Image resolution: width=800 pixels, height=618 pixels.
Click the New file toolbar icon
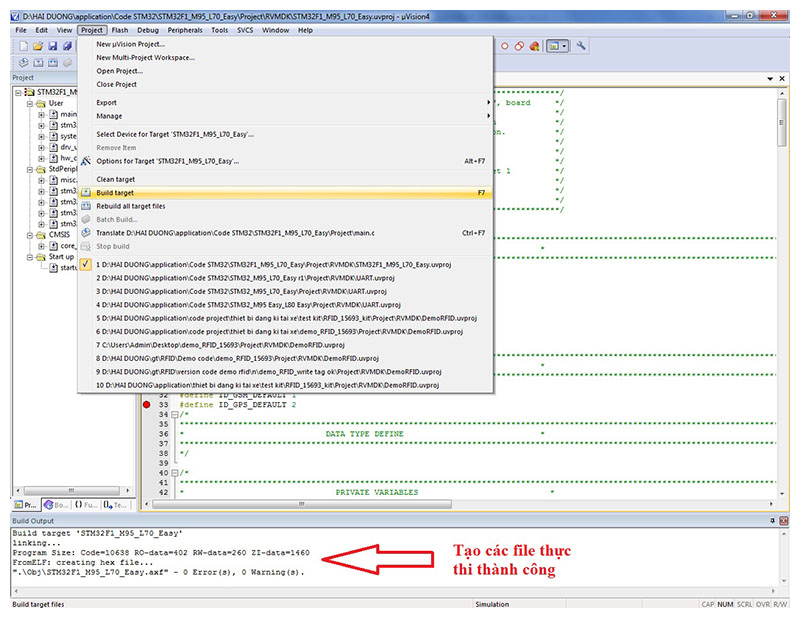click(22, 46)
